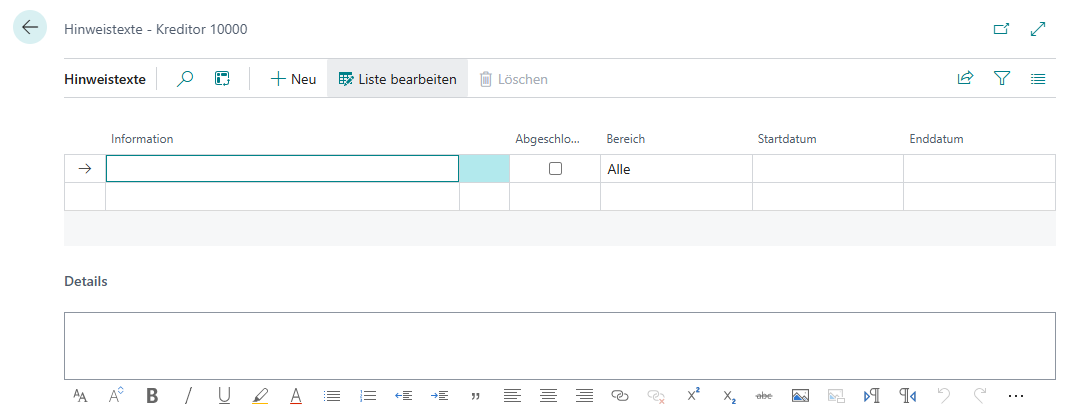Open the share icon in the action bar
1086x416 pixels.
965,79
